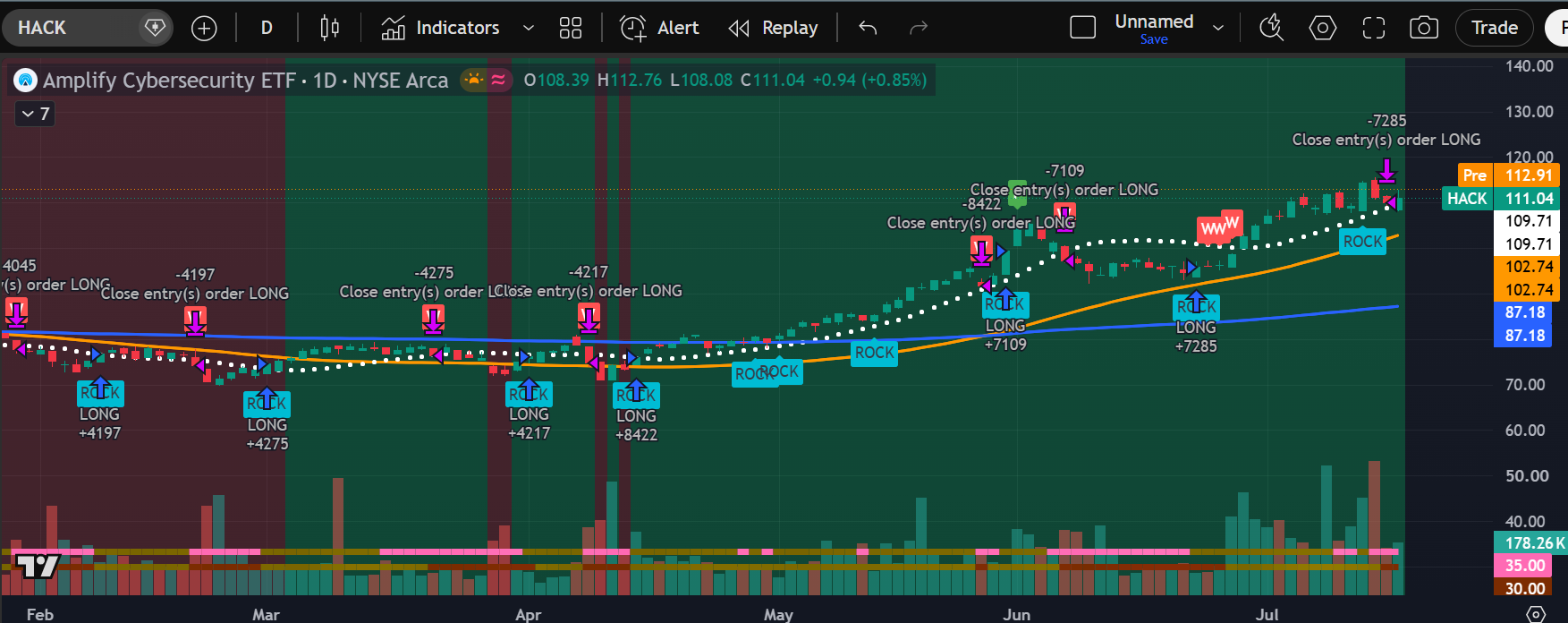Screen dimensions: 1568x623
Task: Click the May label on time axis
Action: [x=778, y=614]
